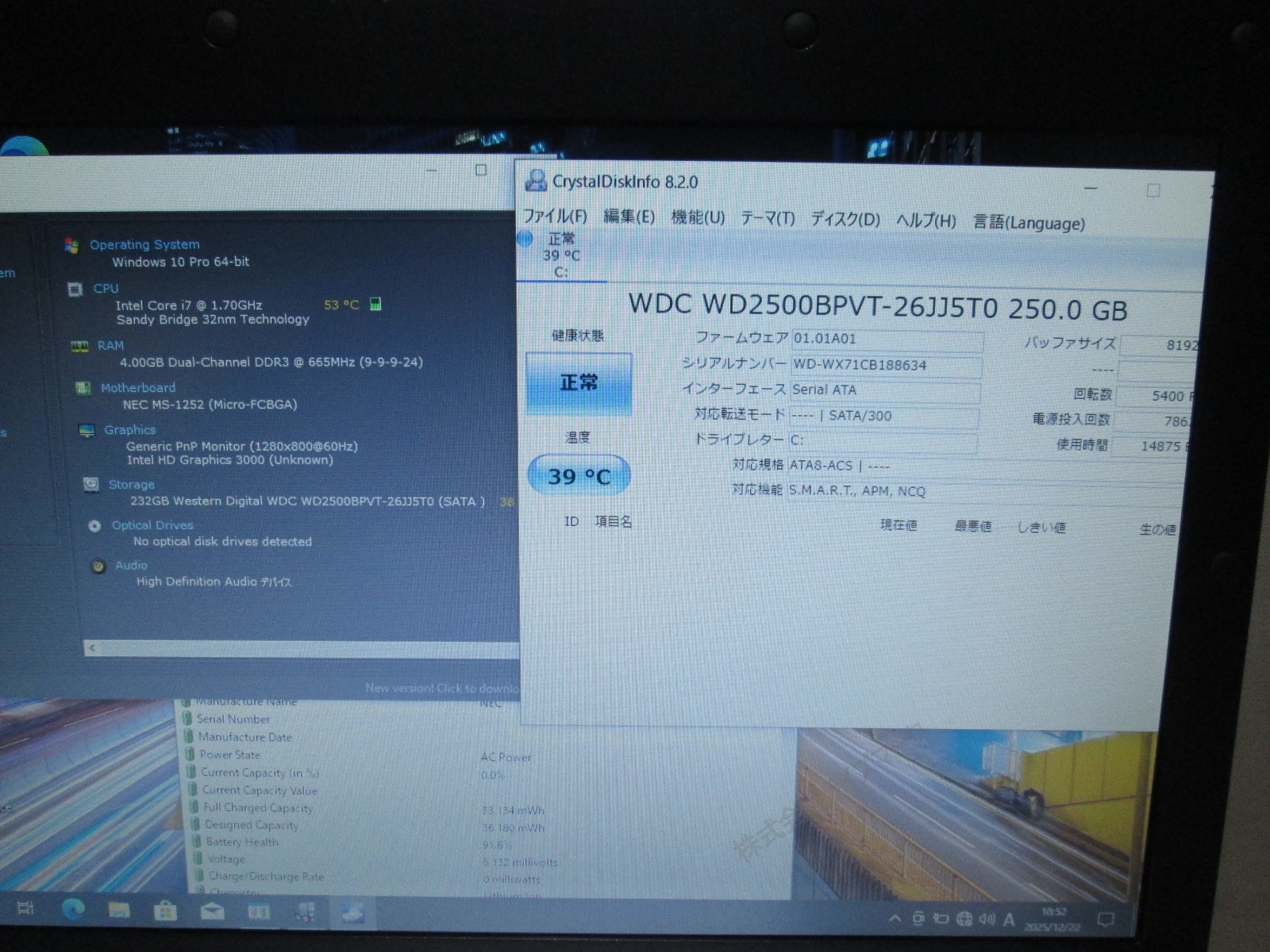Click the 39 °C temperature button
The height and width of the screenshot is (952, 1270).
tap(579, 476)
